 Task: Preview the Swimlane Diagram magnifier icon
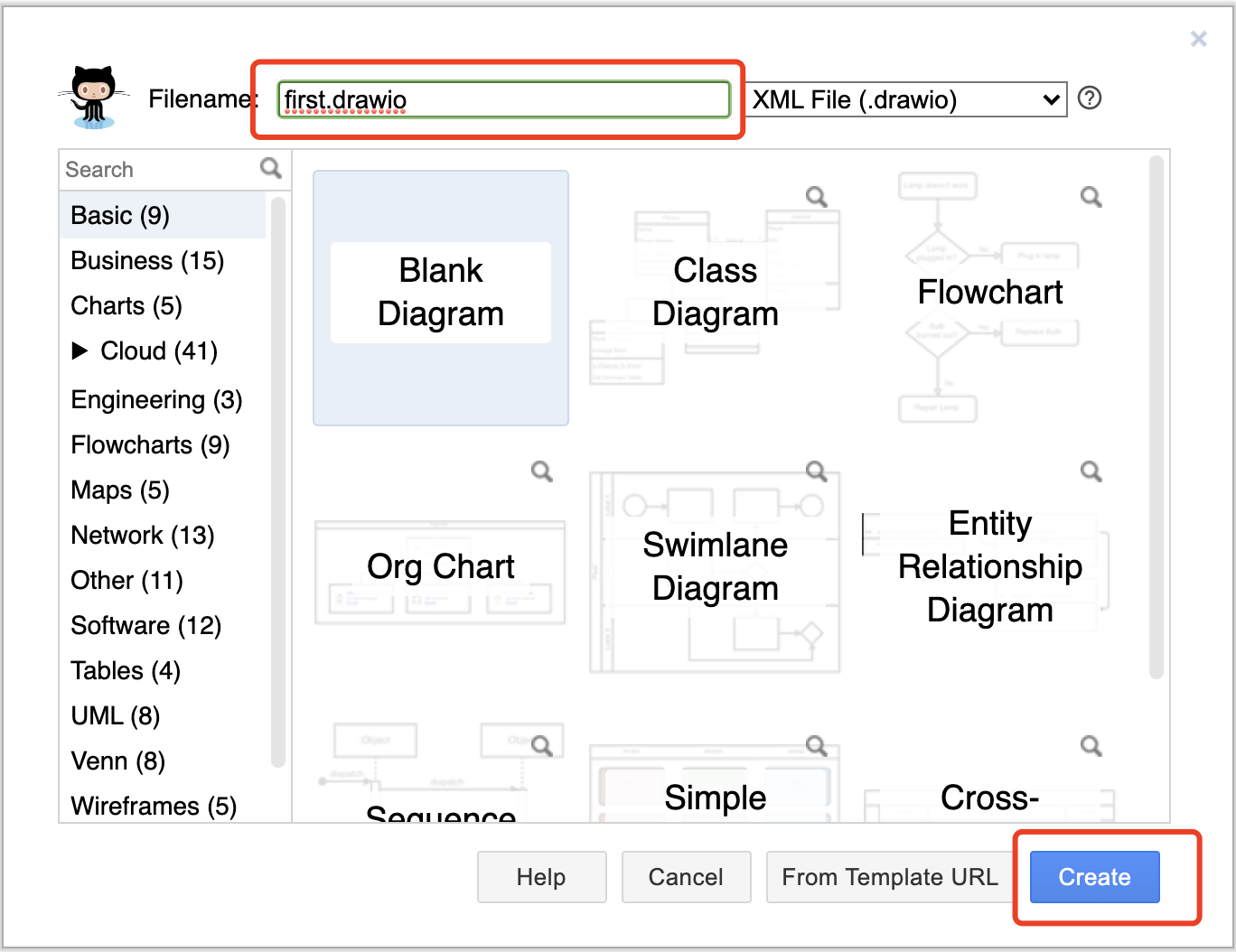[817, 471]
